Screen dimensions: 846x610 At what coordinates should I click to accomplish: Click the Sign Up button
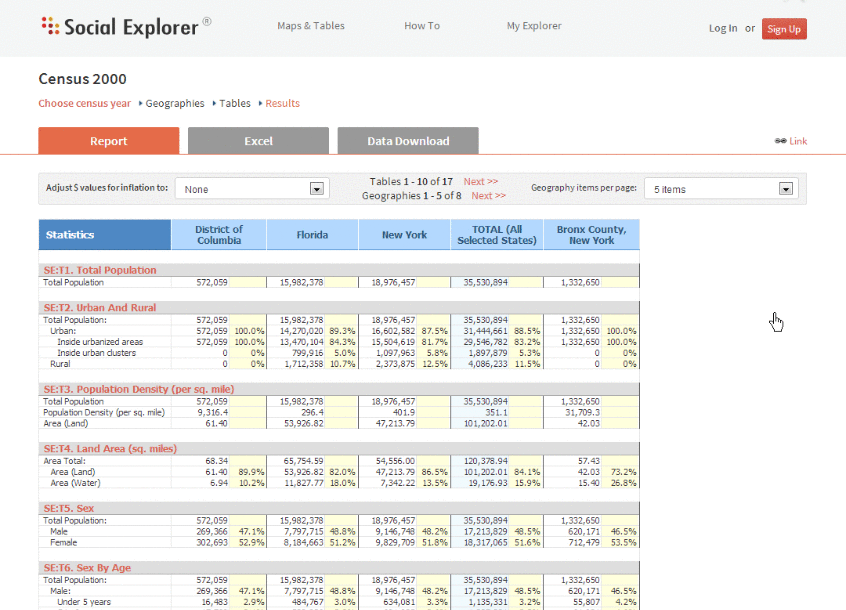784,29
